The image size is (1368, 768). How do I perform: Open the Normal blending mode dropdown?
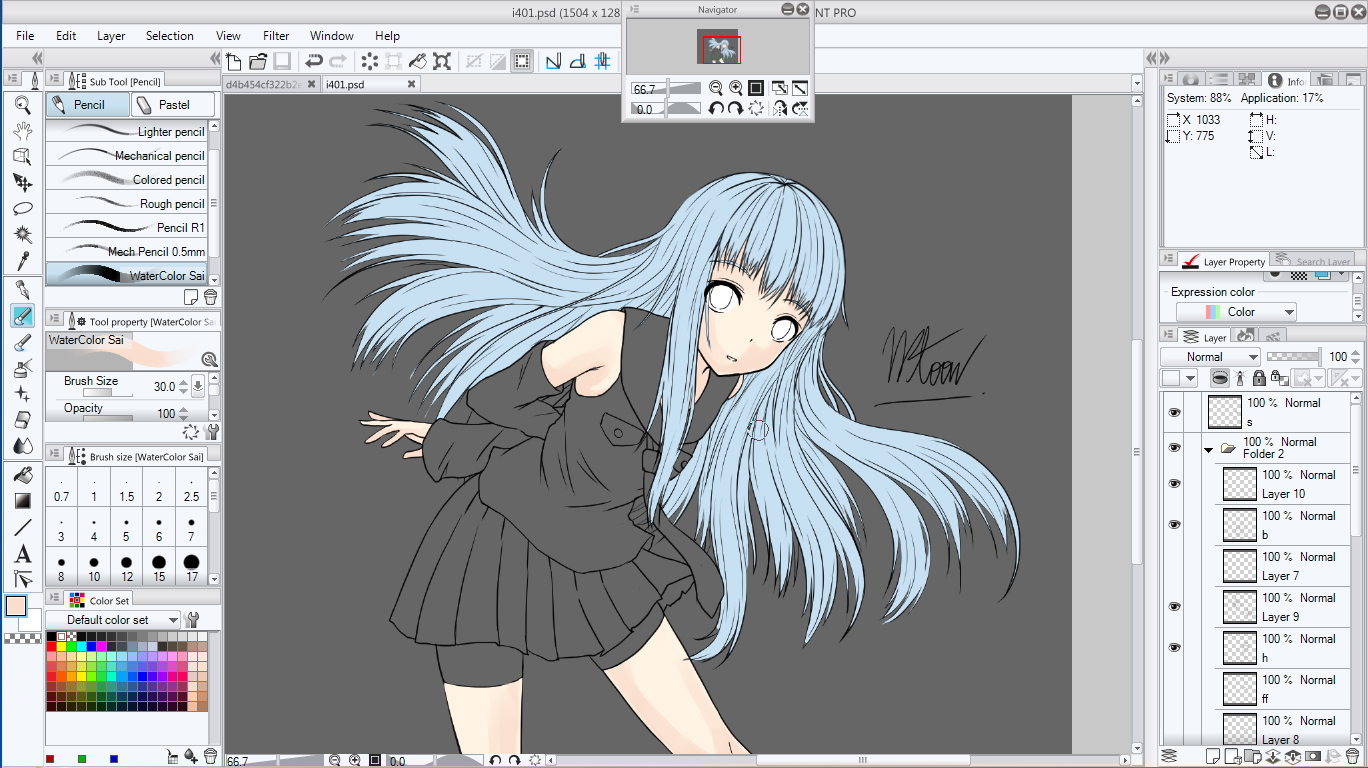1211,357
